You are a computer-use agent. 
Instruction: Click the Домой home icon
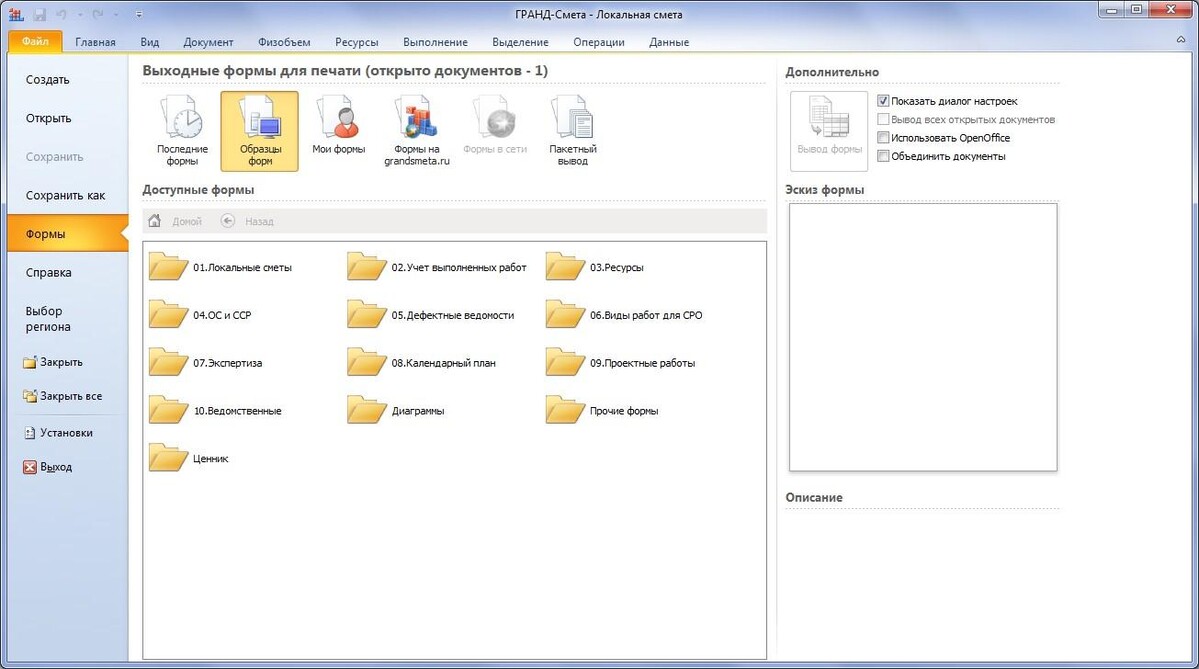pos(154,221)
